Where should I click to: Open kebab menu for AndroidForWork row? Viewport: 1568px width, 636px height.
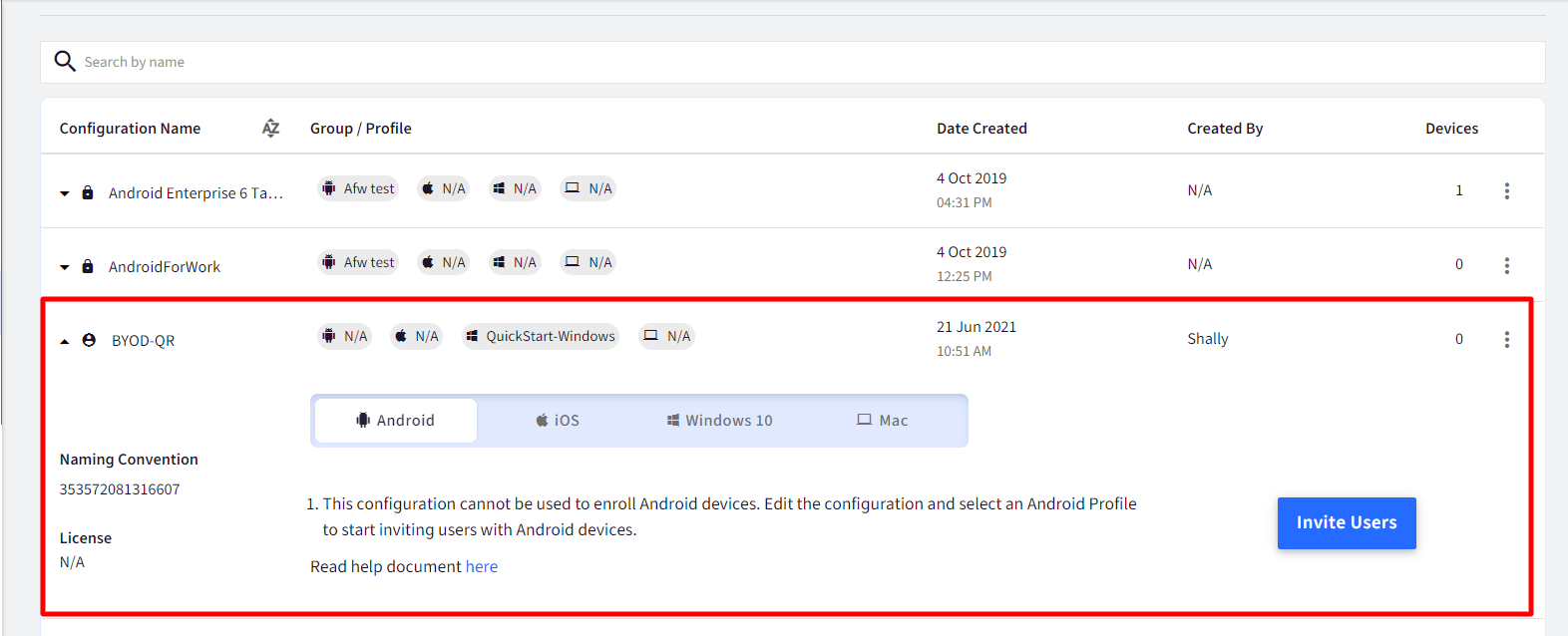(1506, 265)
